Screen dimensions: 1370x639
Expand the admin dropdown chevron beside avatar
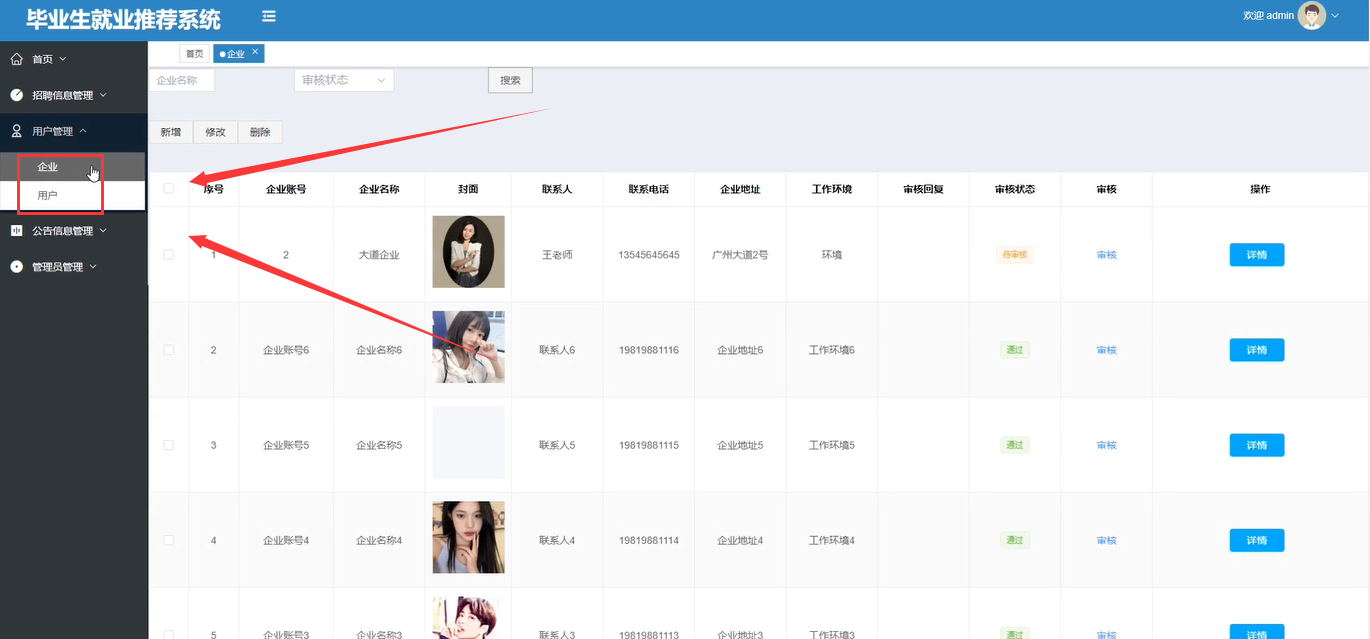coord(1335,16)
